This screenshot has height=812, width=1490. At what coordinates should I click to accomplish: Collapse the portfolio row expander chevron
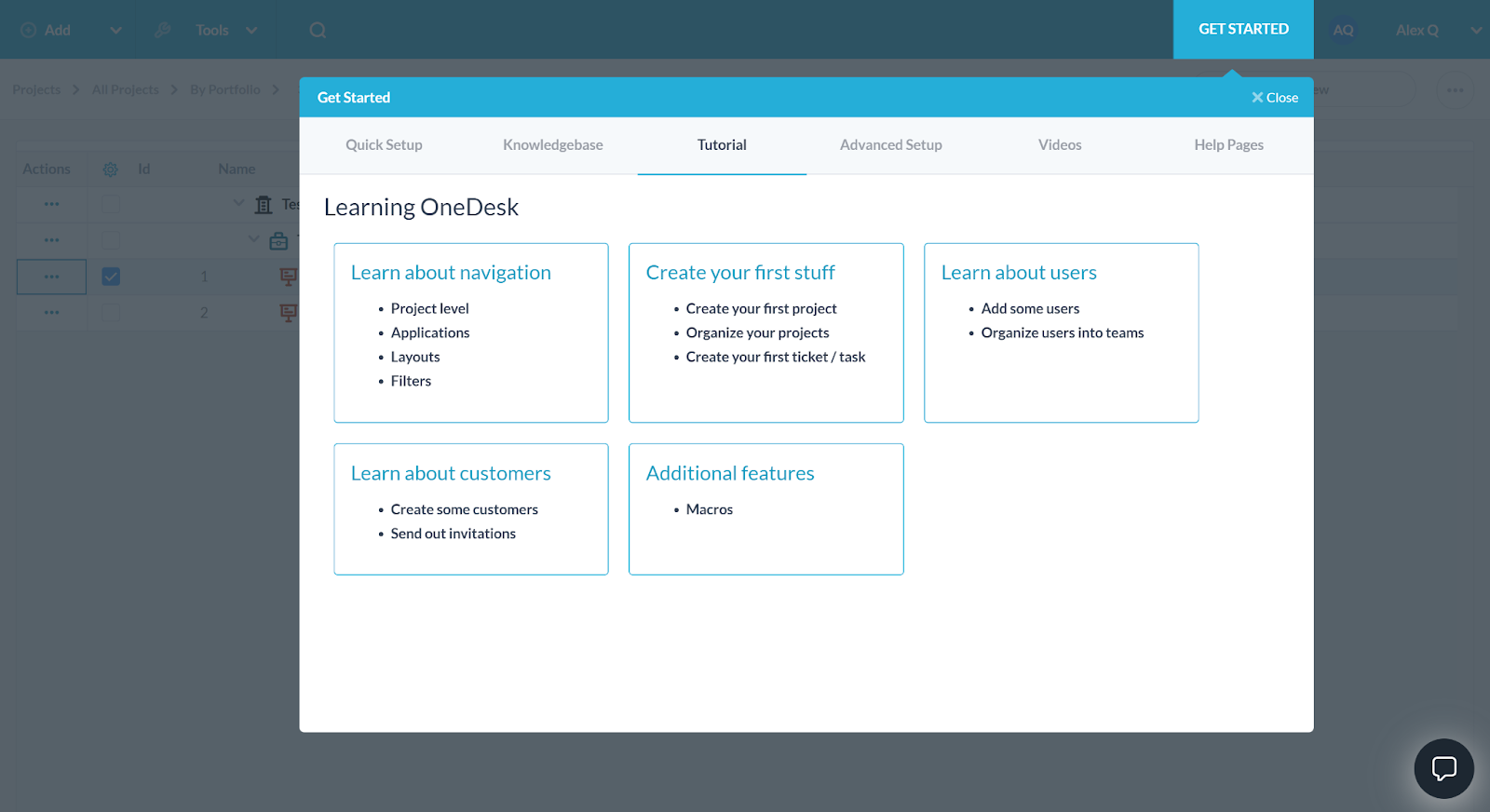[x=238, y=203]
